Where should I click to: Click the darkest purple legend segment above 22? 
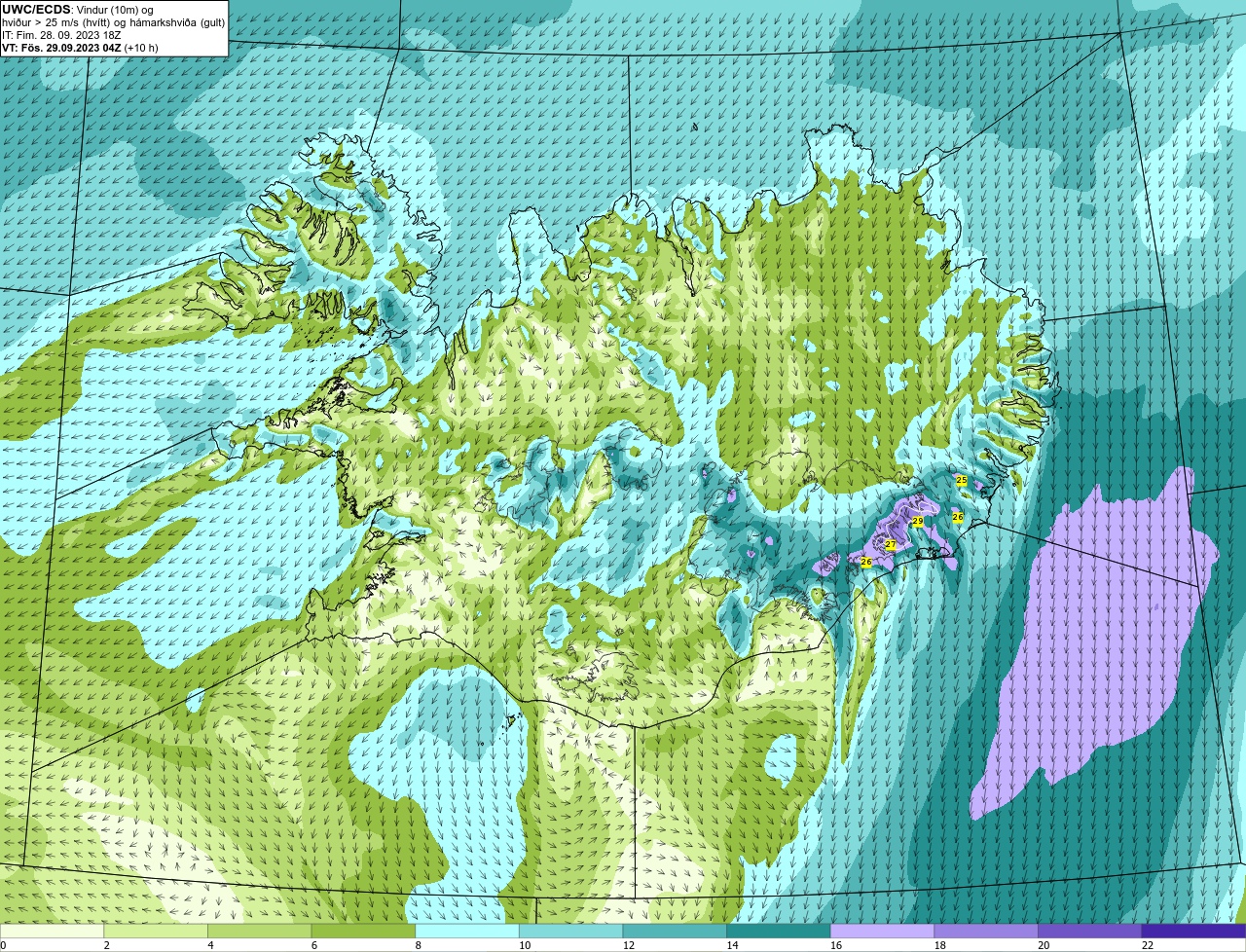pyautogui.click(x=1193, y=931)
